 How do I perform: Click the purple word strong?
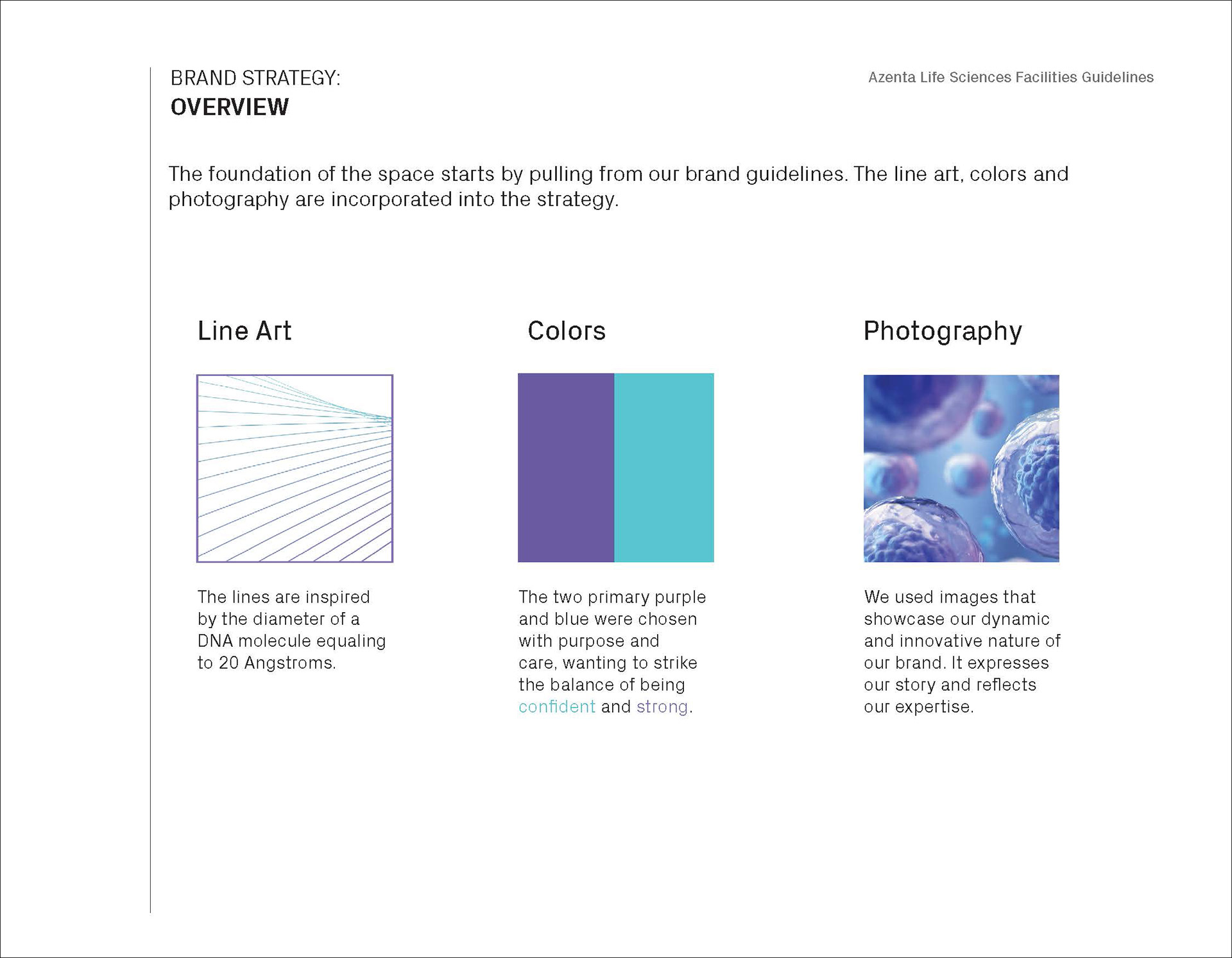point(662,707)
